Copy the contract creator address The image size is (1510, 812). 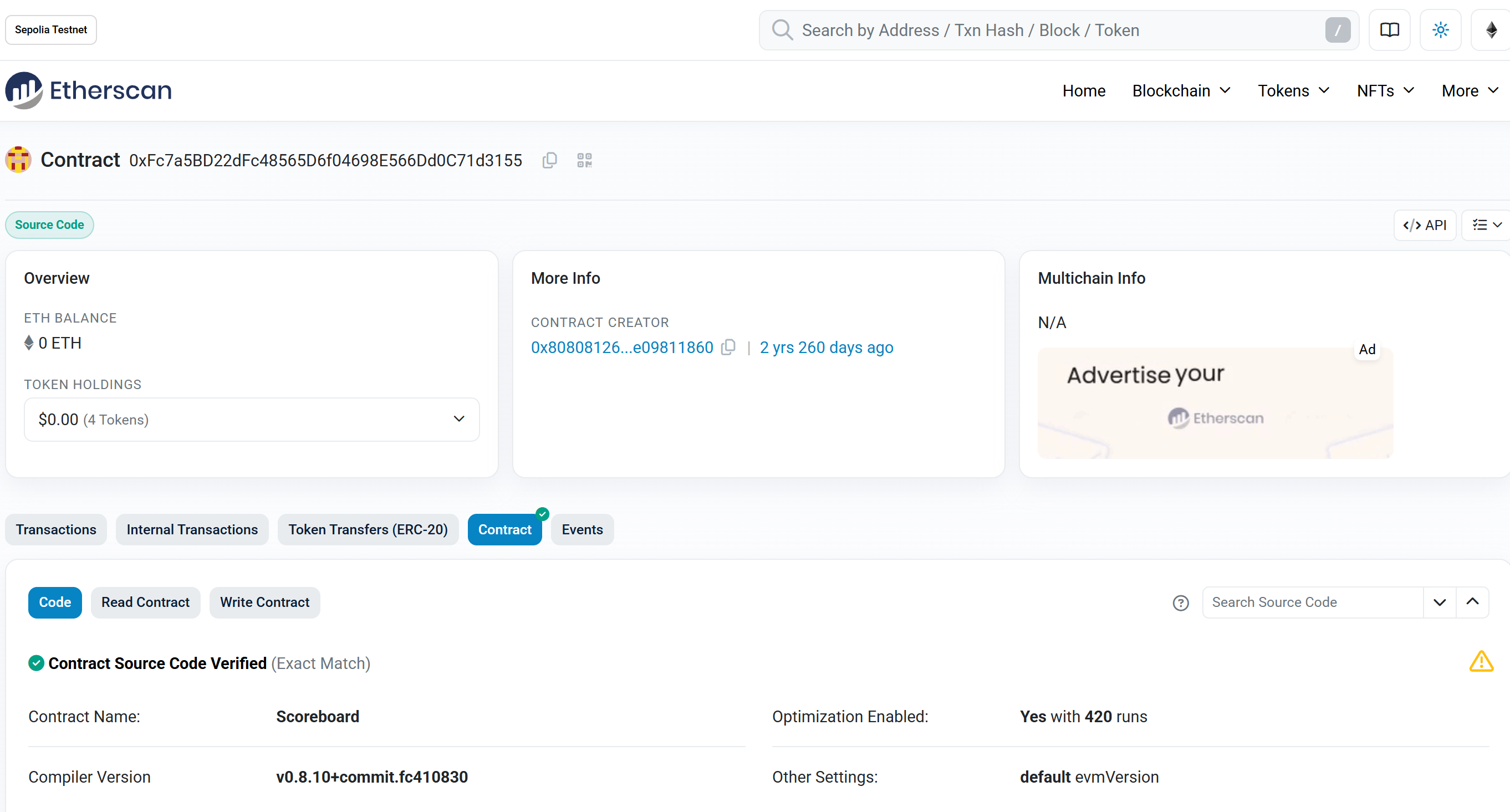tap(728, 347)
